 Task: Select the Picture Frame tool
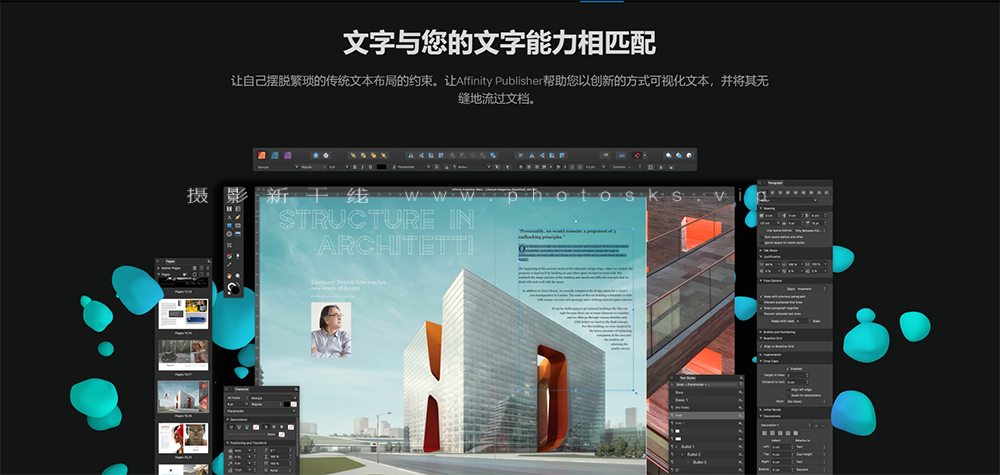click(238, 226)
